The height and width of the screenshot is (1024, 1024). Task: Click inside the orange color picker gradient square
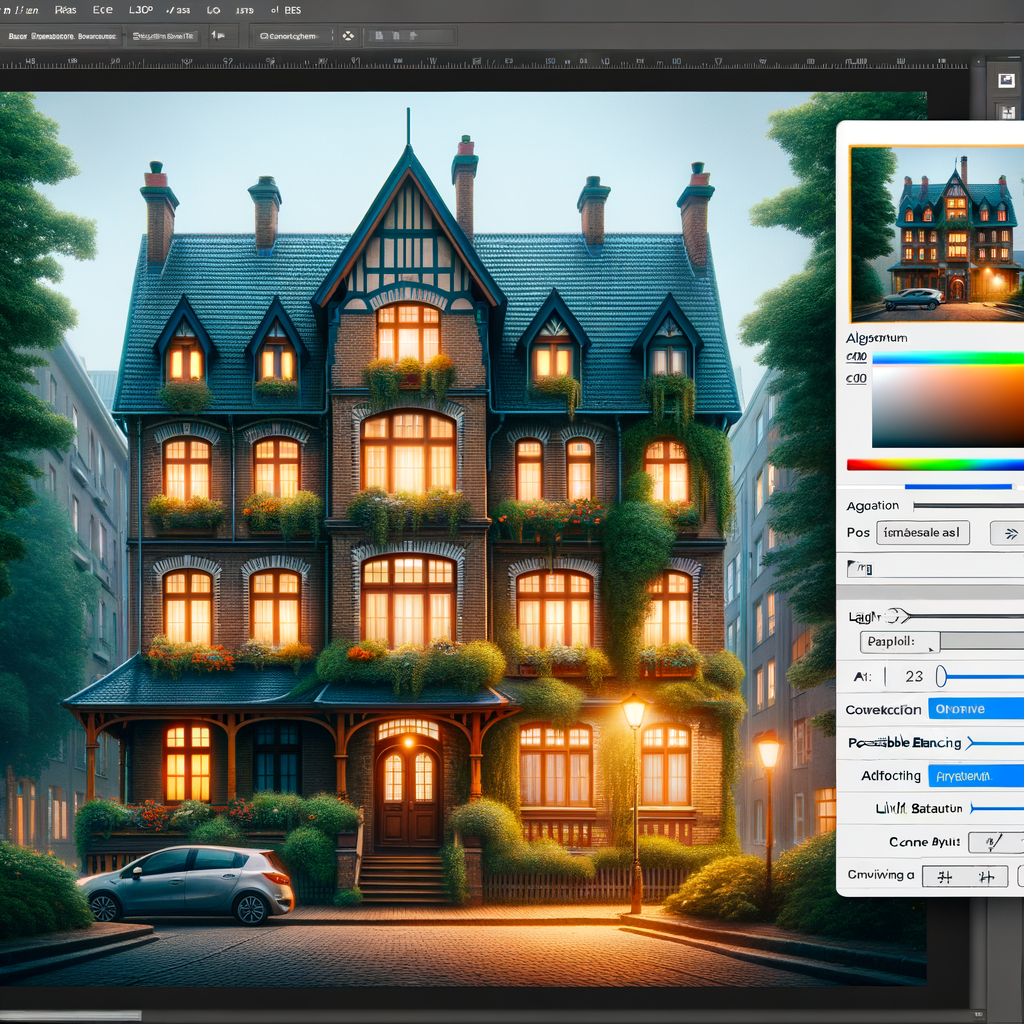point(947,407)
